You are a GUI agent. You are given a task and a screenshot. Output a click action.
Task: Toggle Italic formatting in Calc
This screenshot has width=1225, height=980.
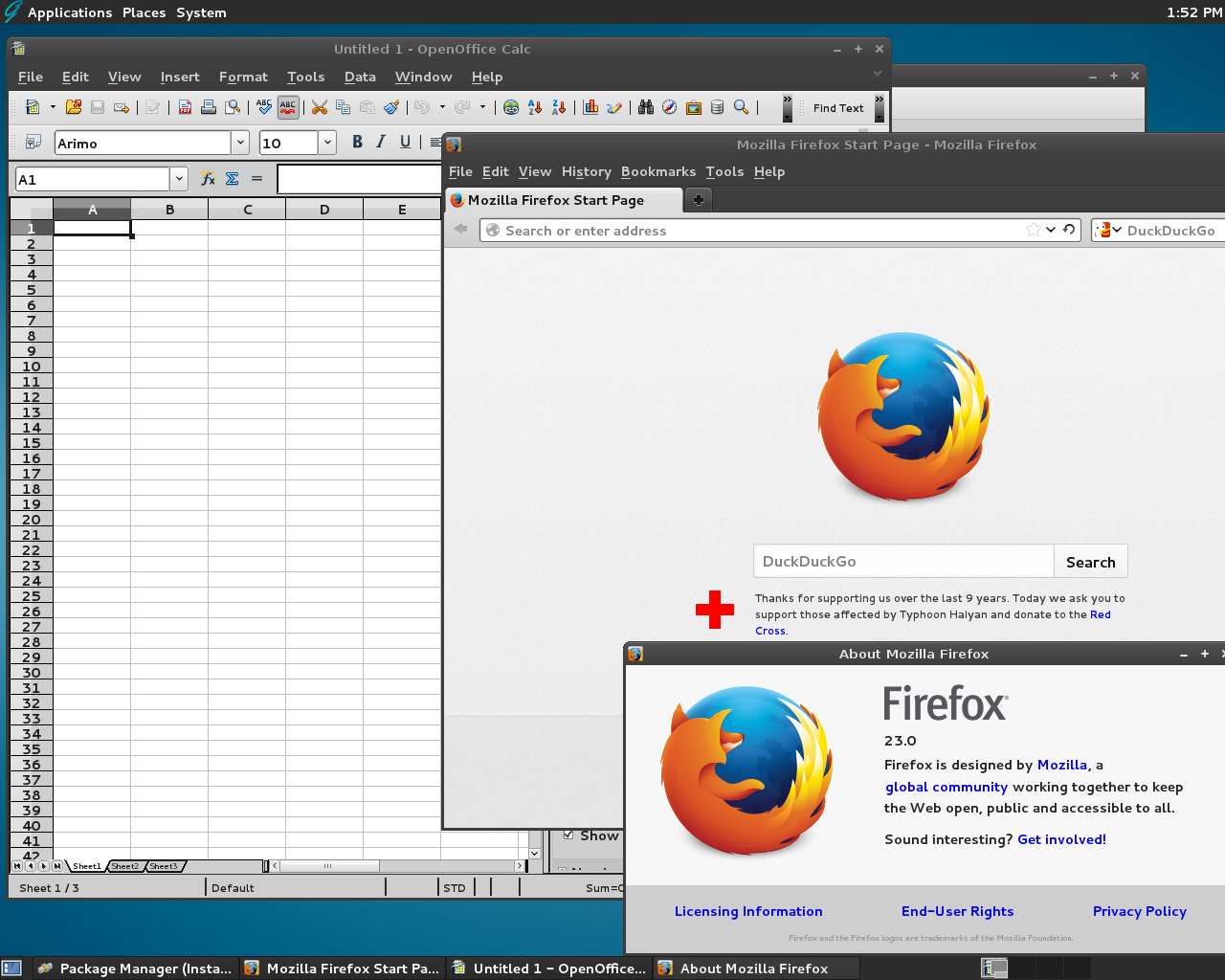pos(381,142)
